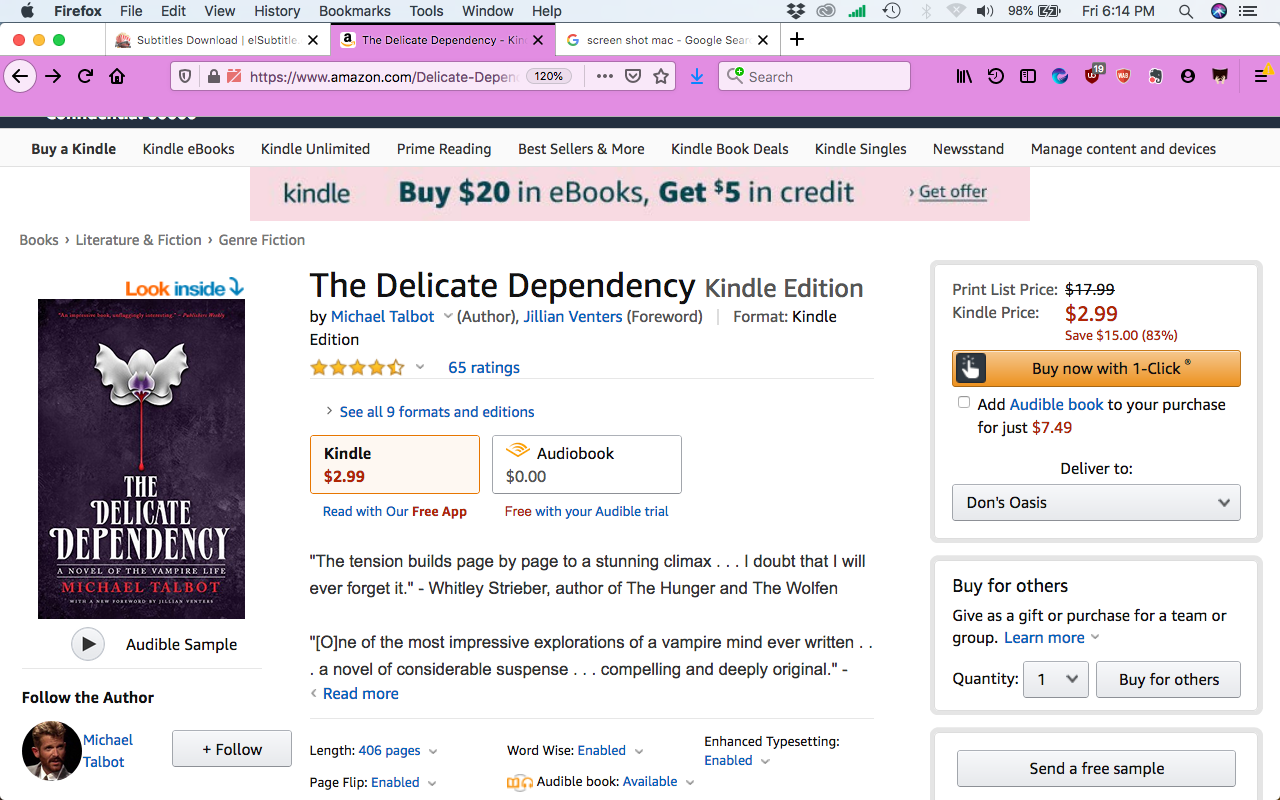
Task: Save the page to Pocket
Action: click(633, 76)
